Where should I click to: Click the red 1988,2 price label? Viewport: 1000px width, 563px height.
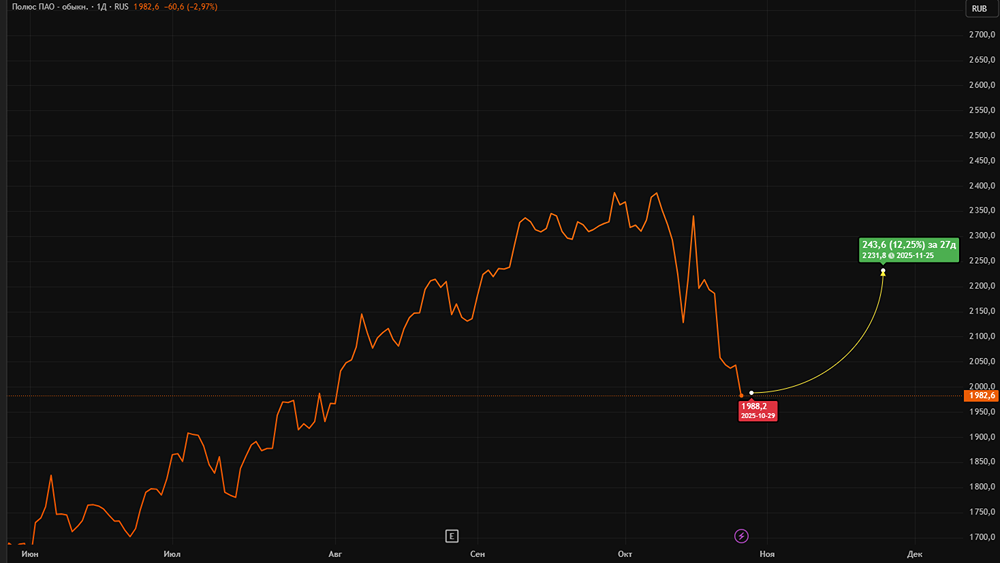click(x=758, y=411)
